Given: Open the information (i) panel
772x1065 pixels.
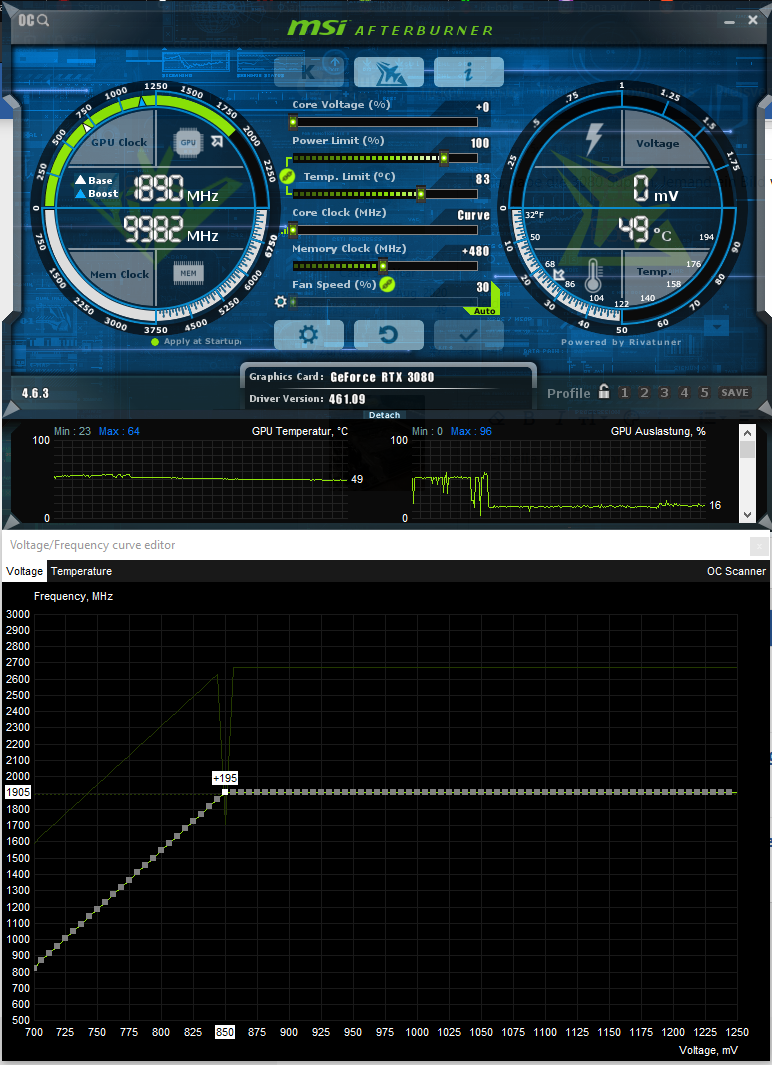Looking at the screenshot, I should [468, 71].
